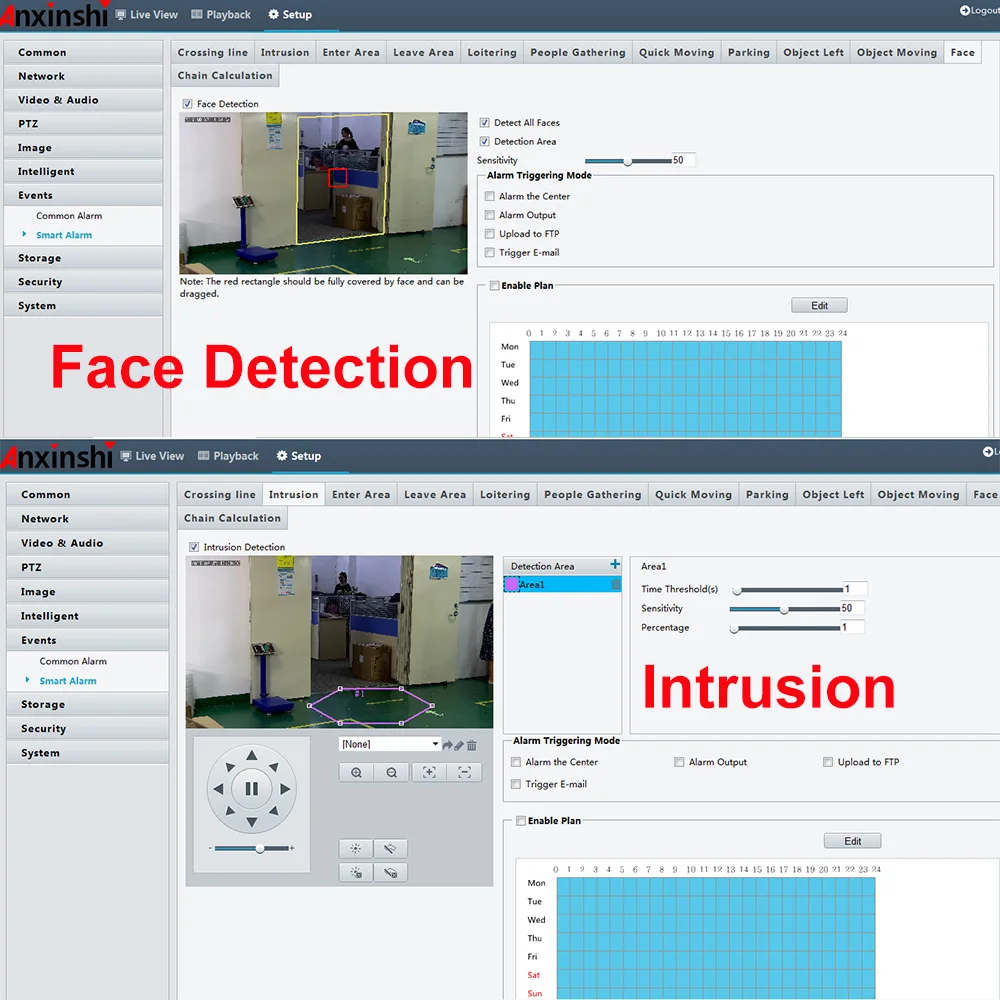Pan camera left with PTZ left arrow
Screen dimensions: 1000x1000
[218, 789]
